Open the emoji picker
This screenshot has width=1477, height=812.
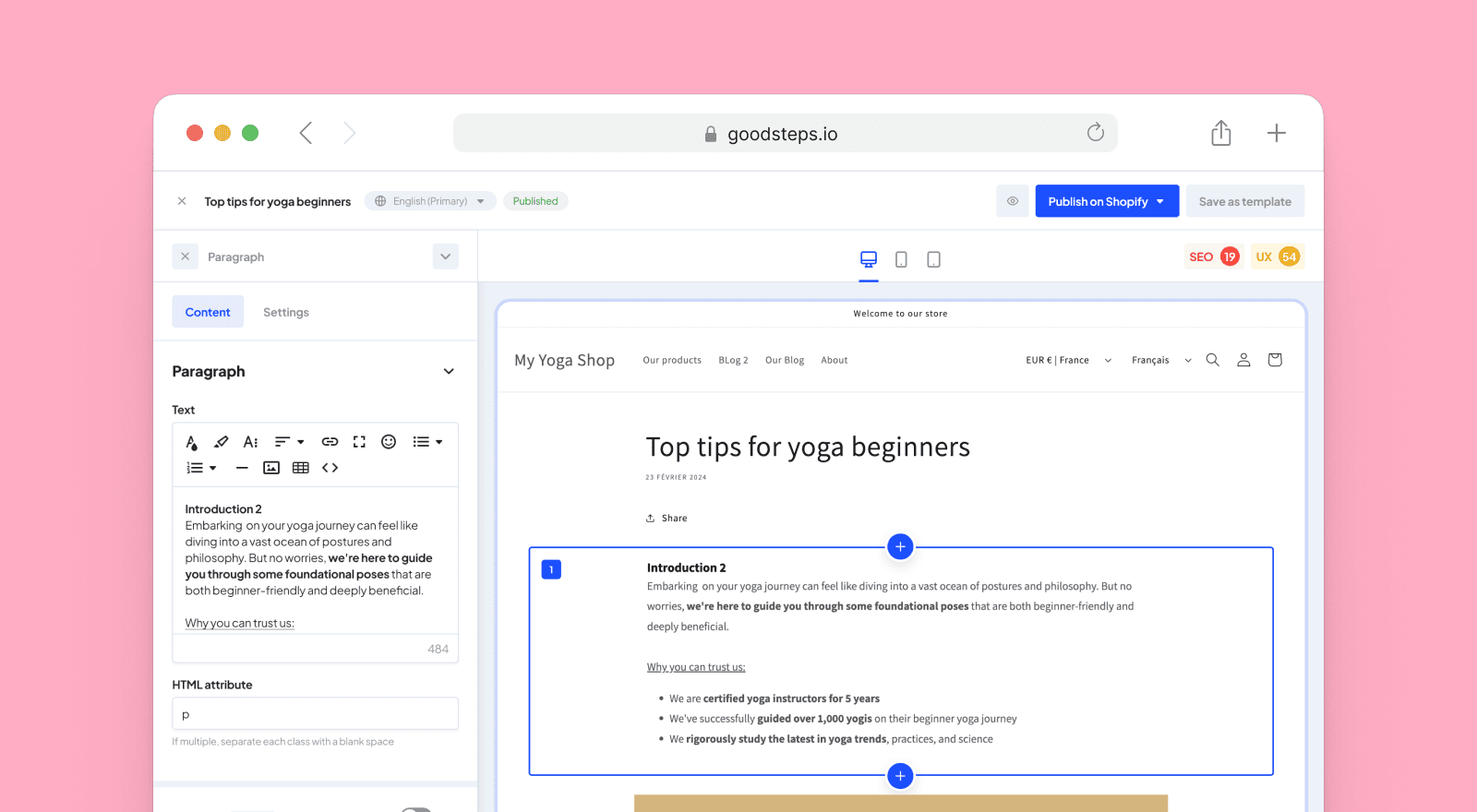coord(389,442)
